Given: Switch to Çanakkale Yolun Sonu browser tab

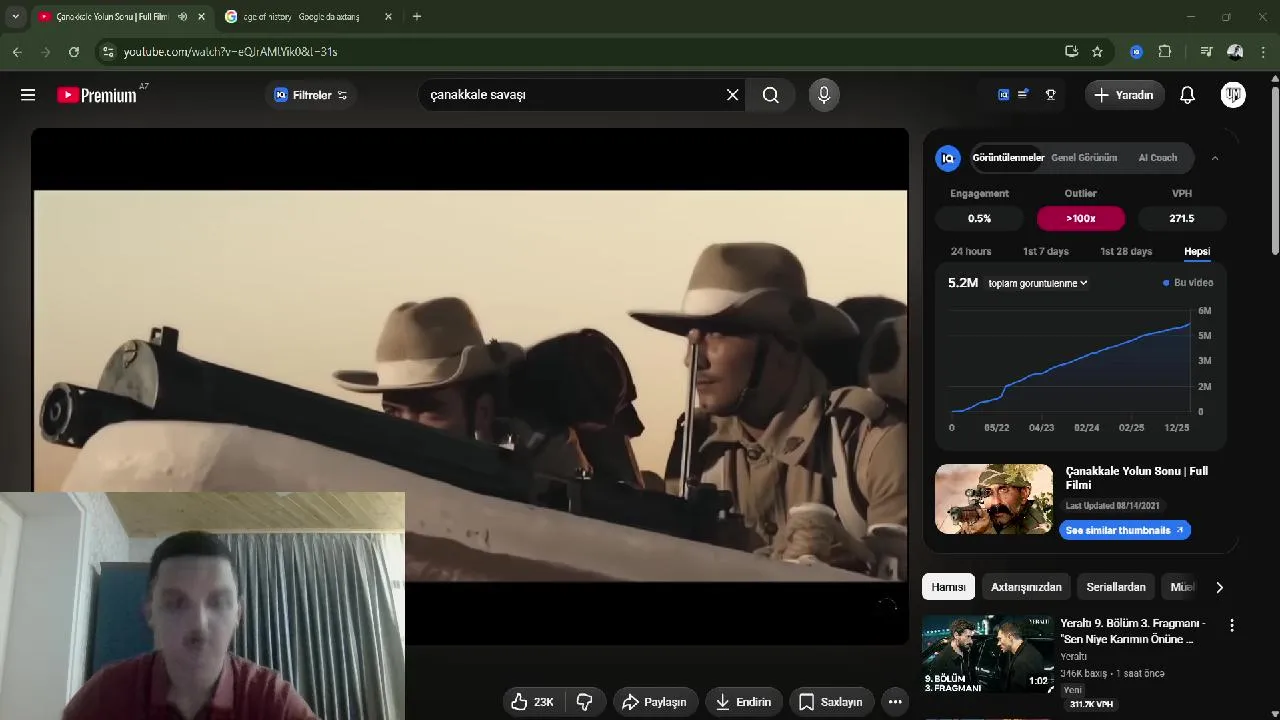Looking at the screenshot, I should (110, 17).
